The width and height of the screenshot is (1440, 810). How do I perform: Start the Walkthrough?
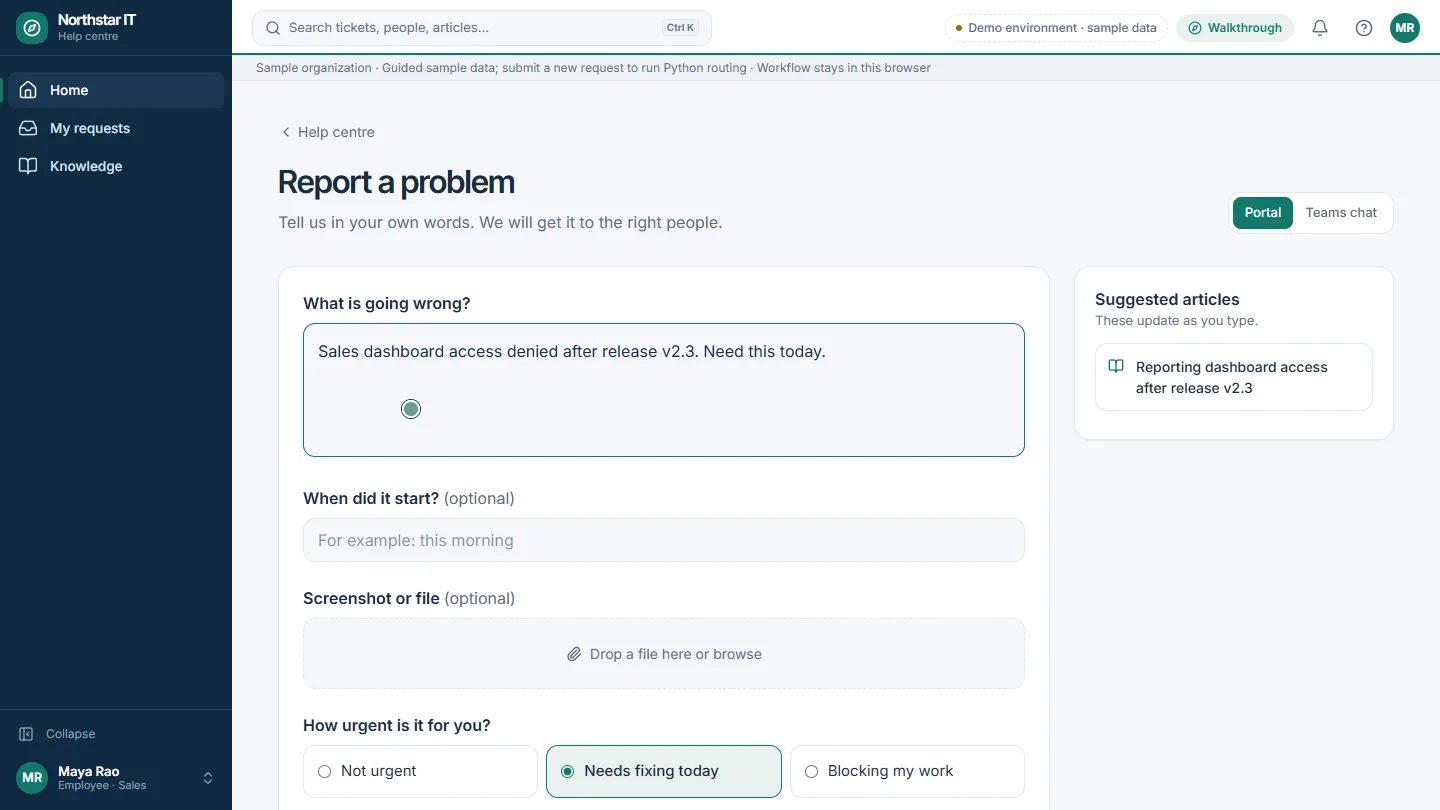[1235, 28]
